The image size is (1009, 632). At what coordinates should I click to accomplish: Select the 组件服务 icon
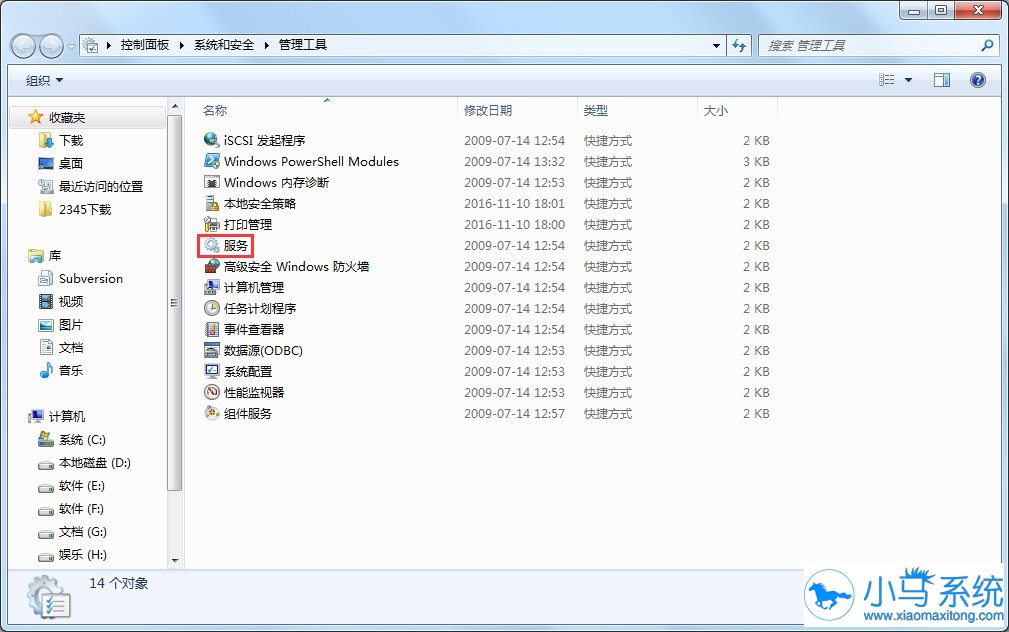211,413
